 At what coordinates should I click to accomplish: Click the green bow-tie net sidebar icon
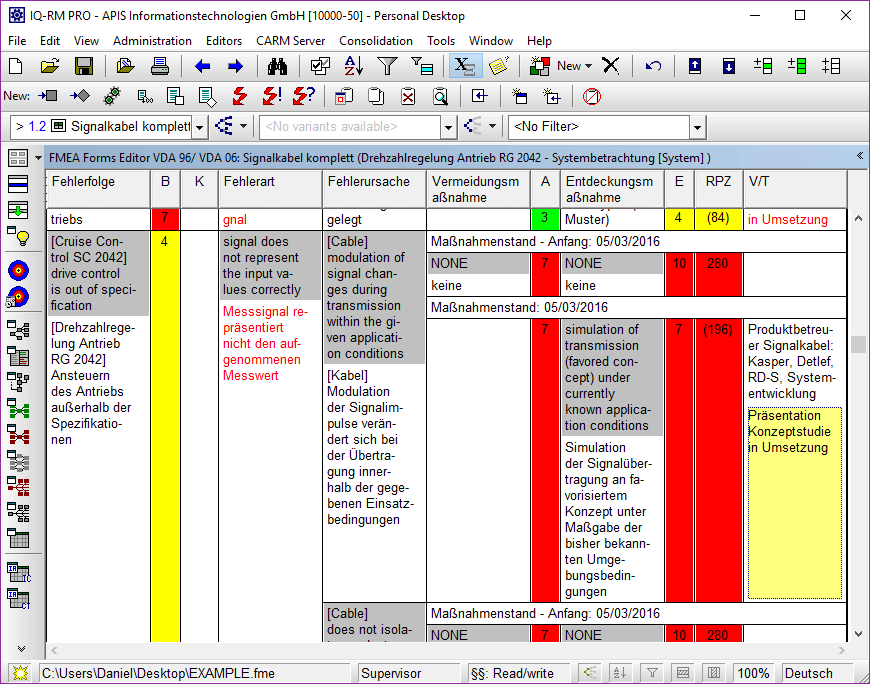pyautogui.click(x=18, y=410)
